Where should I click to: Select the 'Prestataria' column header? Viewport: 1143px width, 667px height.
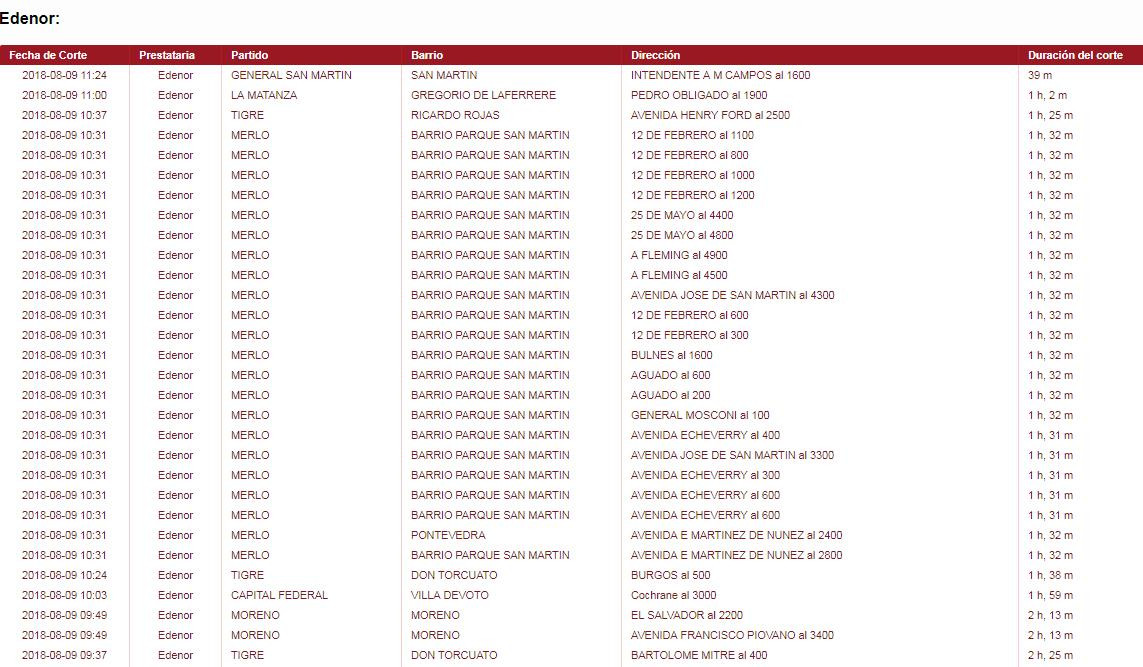tap(167, 55)
